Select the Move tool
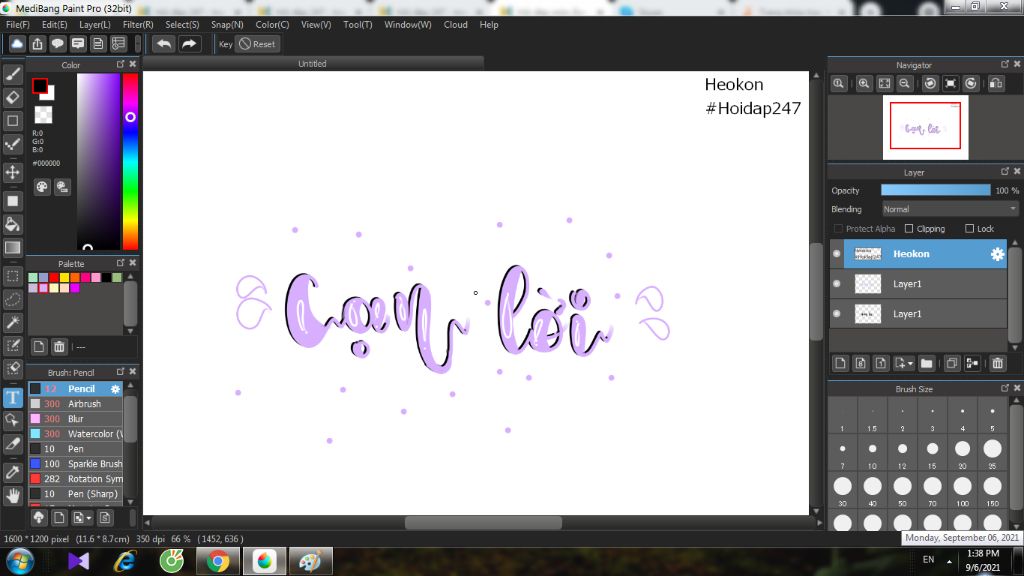The width and height of the screenshot is (1024, 576). click(12, 172)
